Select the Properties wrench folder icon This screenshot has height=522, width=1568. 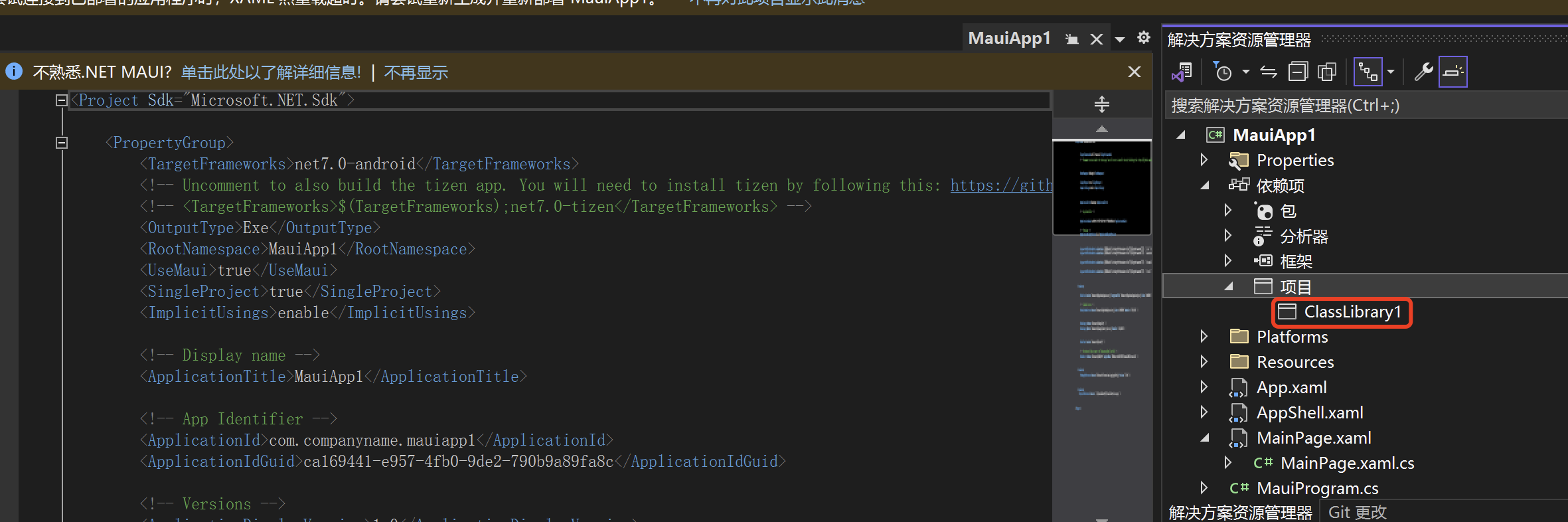click(x=1239, y=160)
